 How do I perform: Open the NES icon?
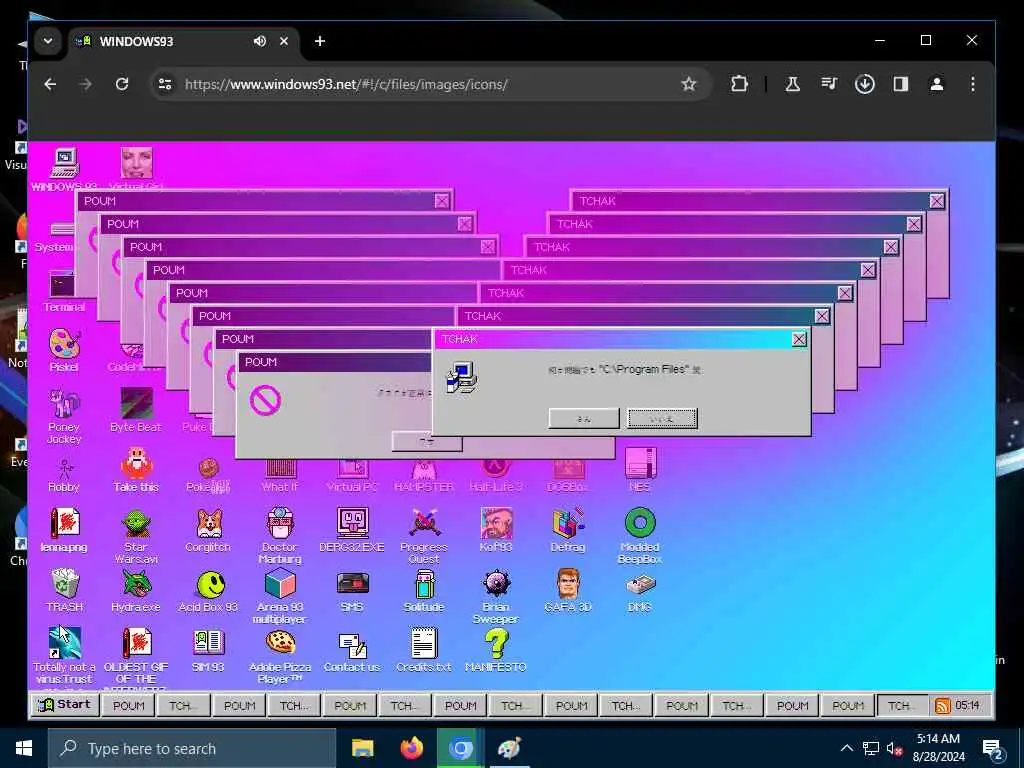point(640,470)
